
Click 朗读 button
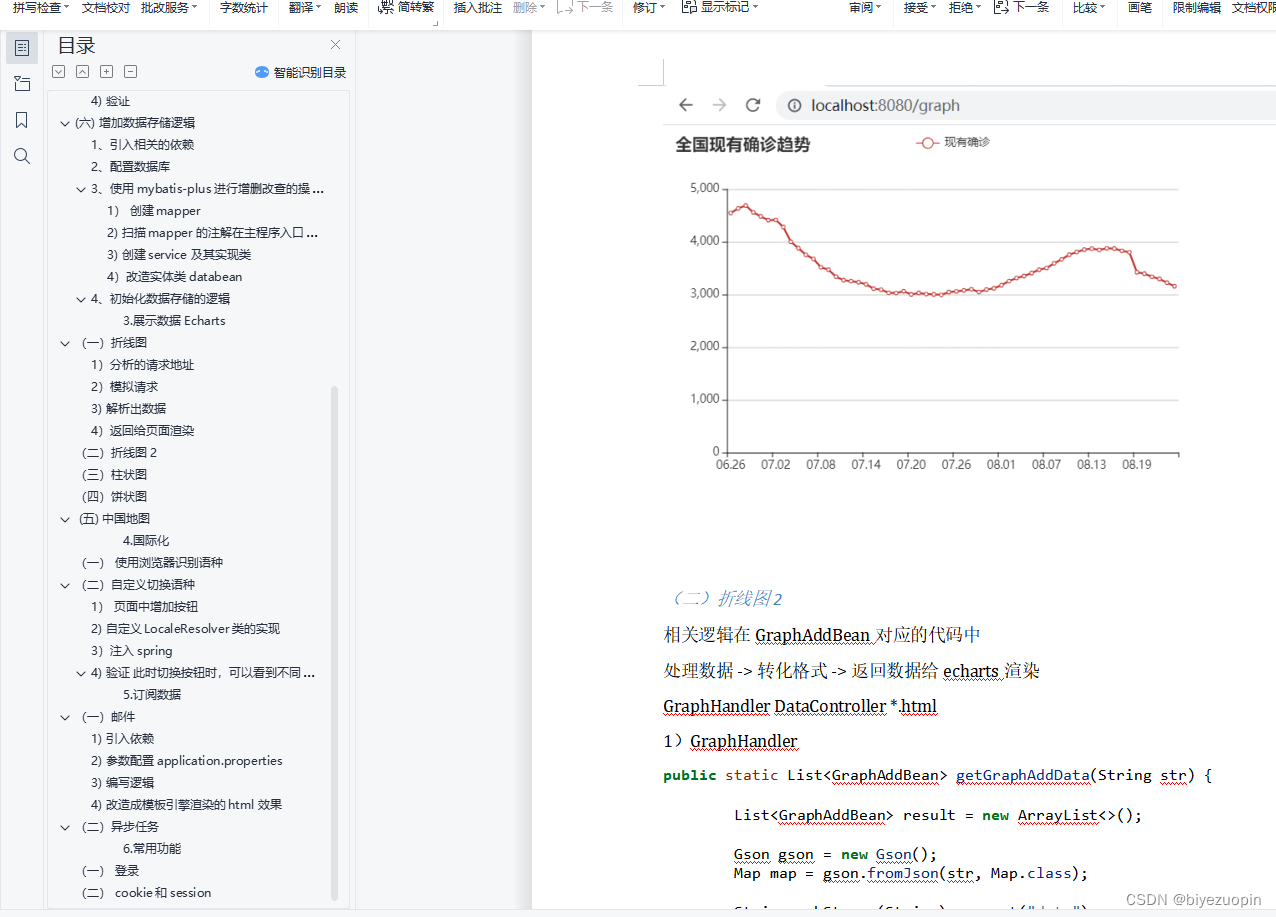[346, 8]
